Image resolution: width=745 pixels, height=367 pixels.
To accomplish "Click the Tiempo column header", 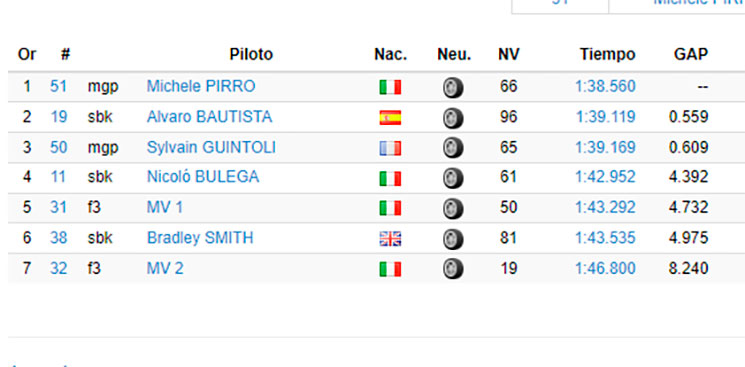I will pyautogui.click(x=607, y=55).
